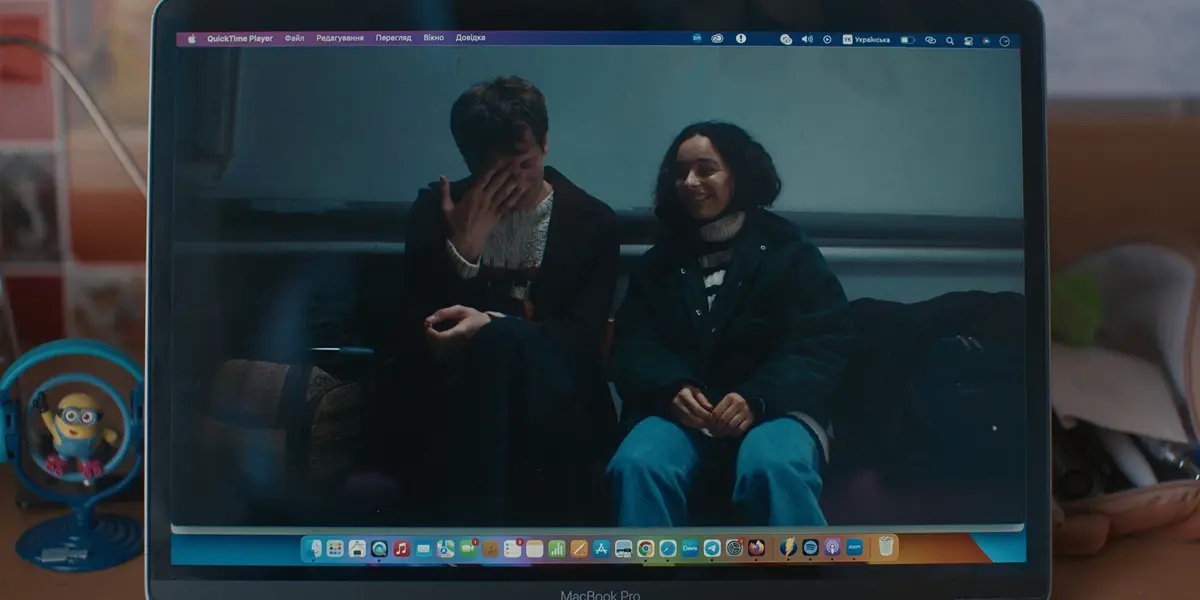Open Reminders from the Dock
1200x600 pixels.
(512, 548)
